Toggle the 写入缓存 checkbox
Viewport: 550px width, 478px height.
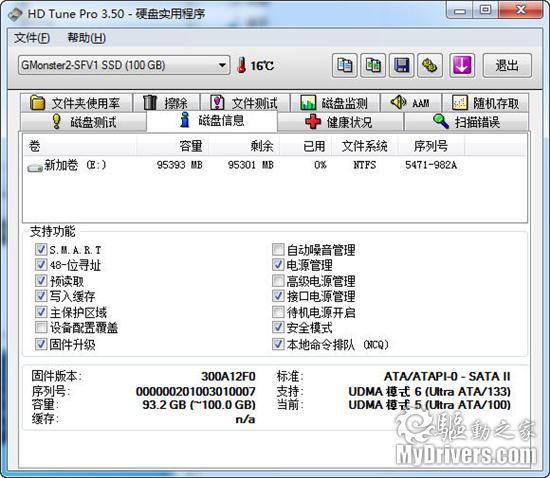pyautogui.click(x=41, y=296)
